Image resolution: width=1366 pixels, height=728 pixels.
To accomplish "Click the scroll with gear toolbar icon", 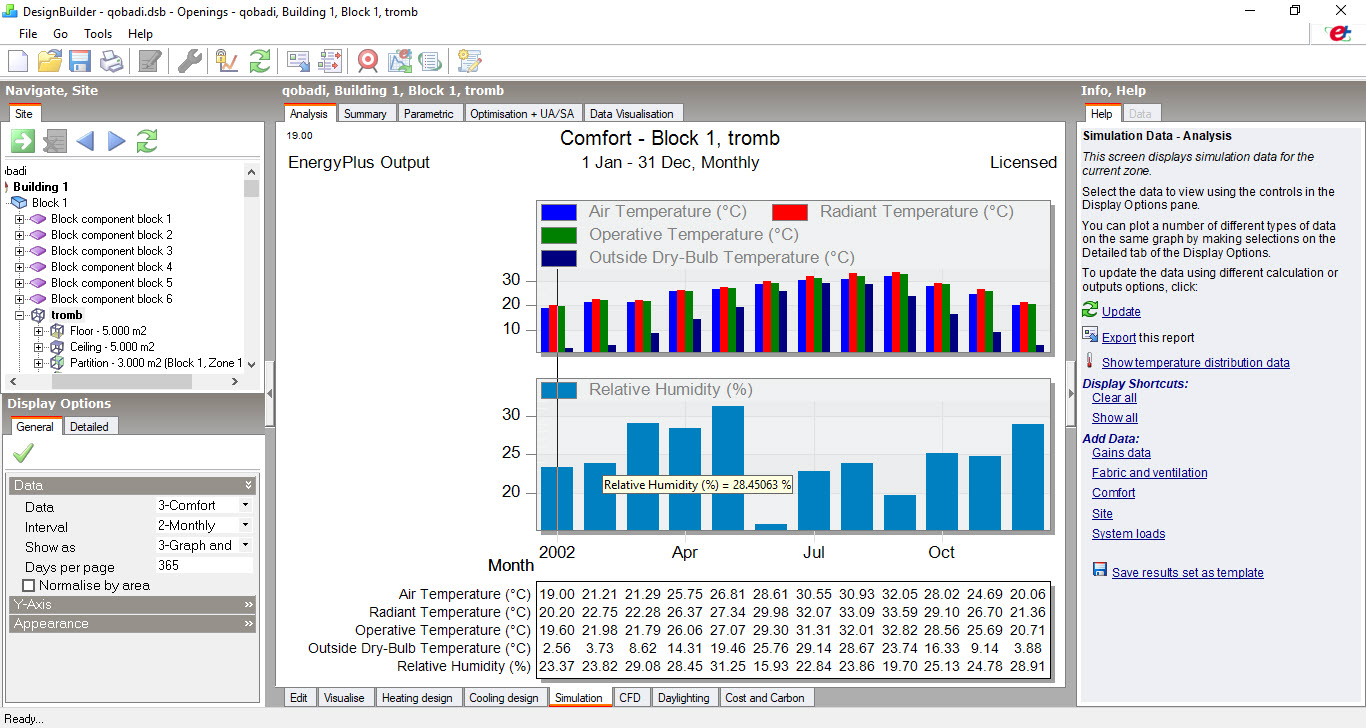I will (469, 61).
